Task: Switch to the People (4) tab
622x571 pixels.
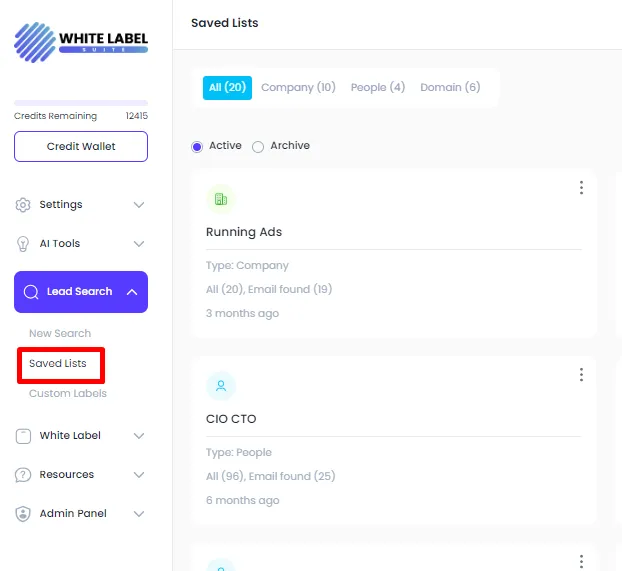Action: pos(378,87)
